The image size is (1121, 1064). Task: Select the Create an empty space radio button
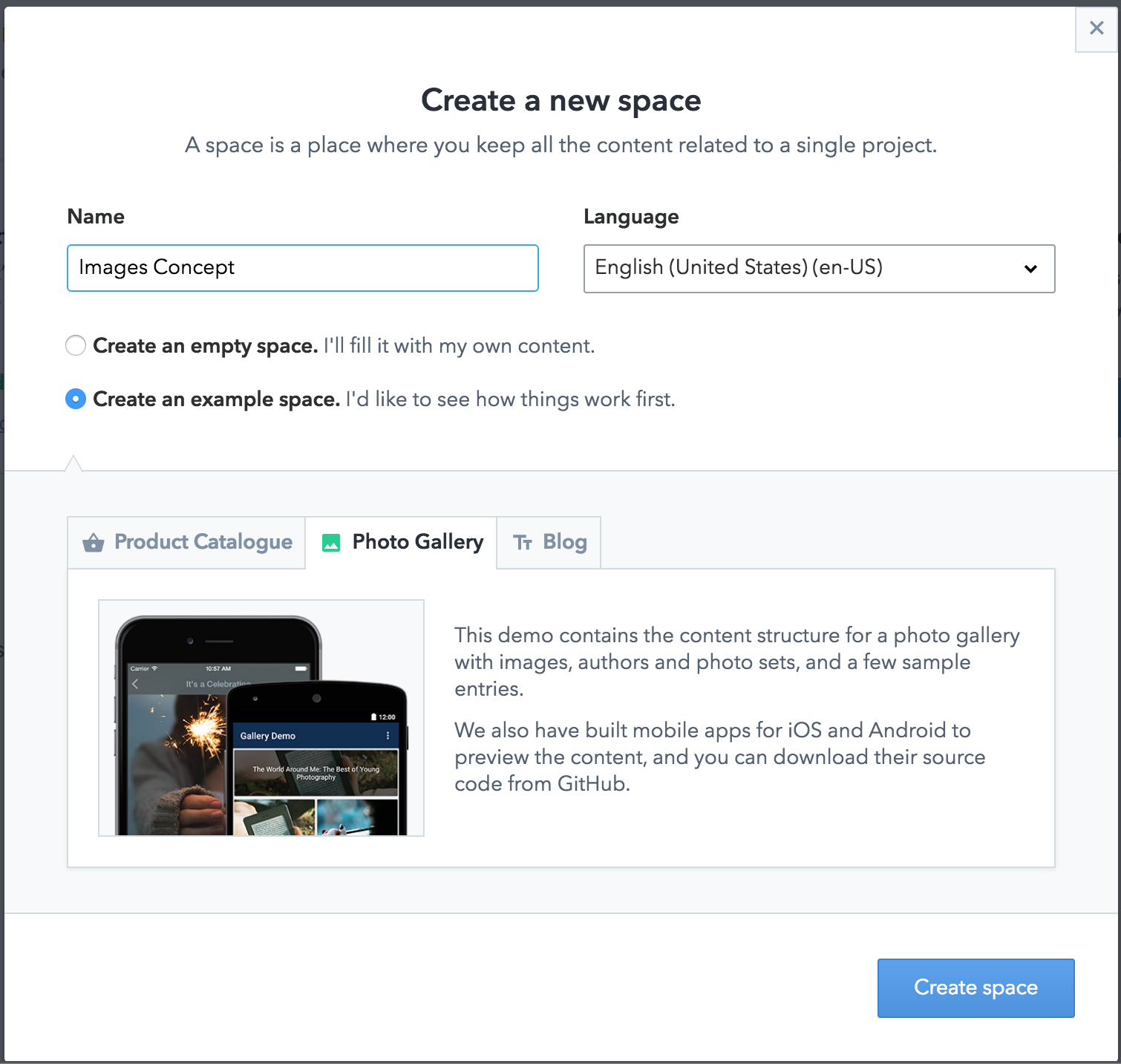[x=76, y=345]
